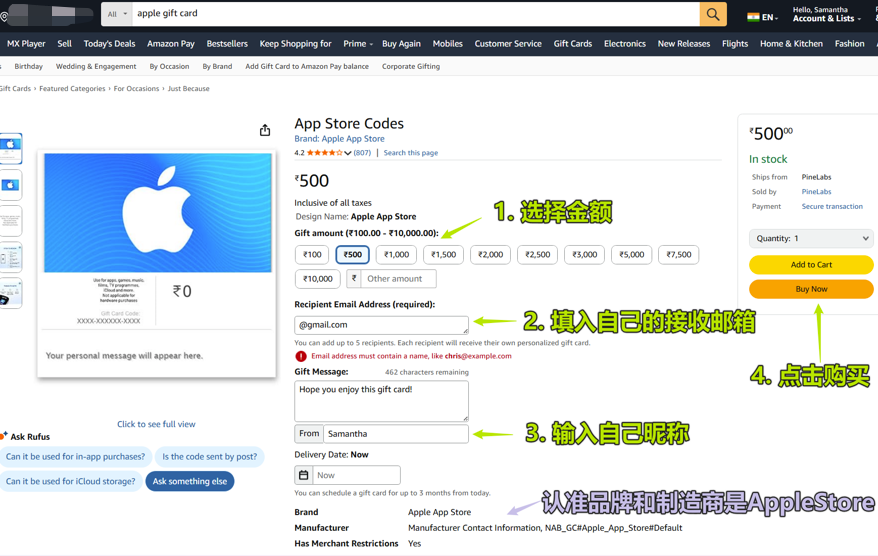Viewport: 878px width, 556px height.
Task: Click the red email error alert icon
Action: click(x=301, y=356)
